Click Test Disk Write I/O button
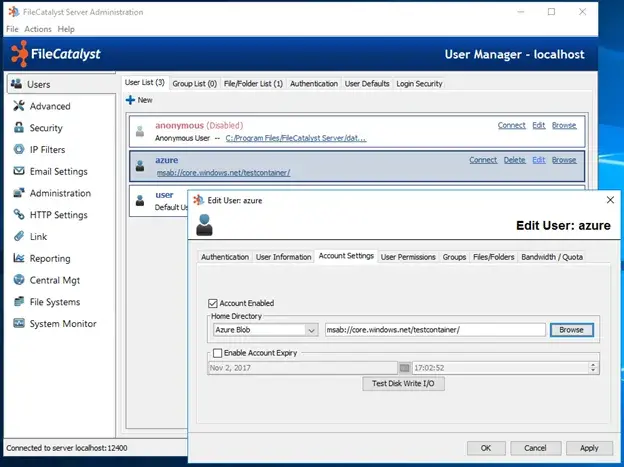 (x=403, y=383)
